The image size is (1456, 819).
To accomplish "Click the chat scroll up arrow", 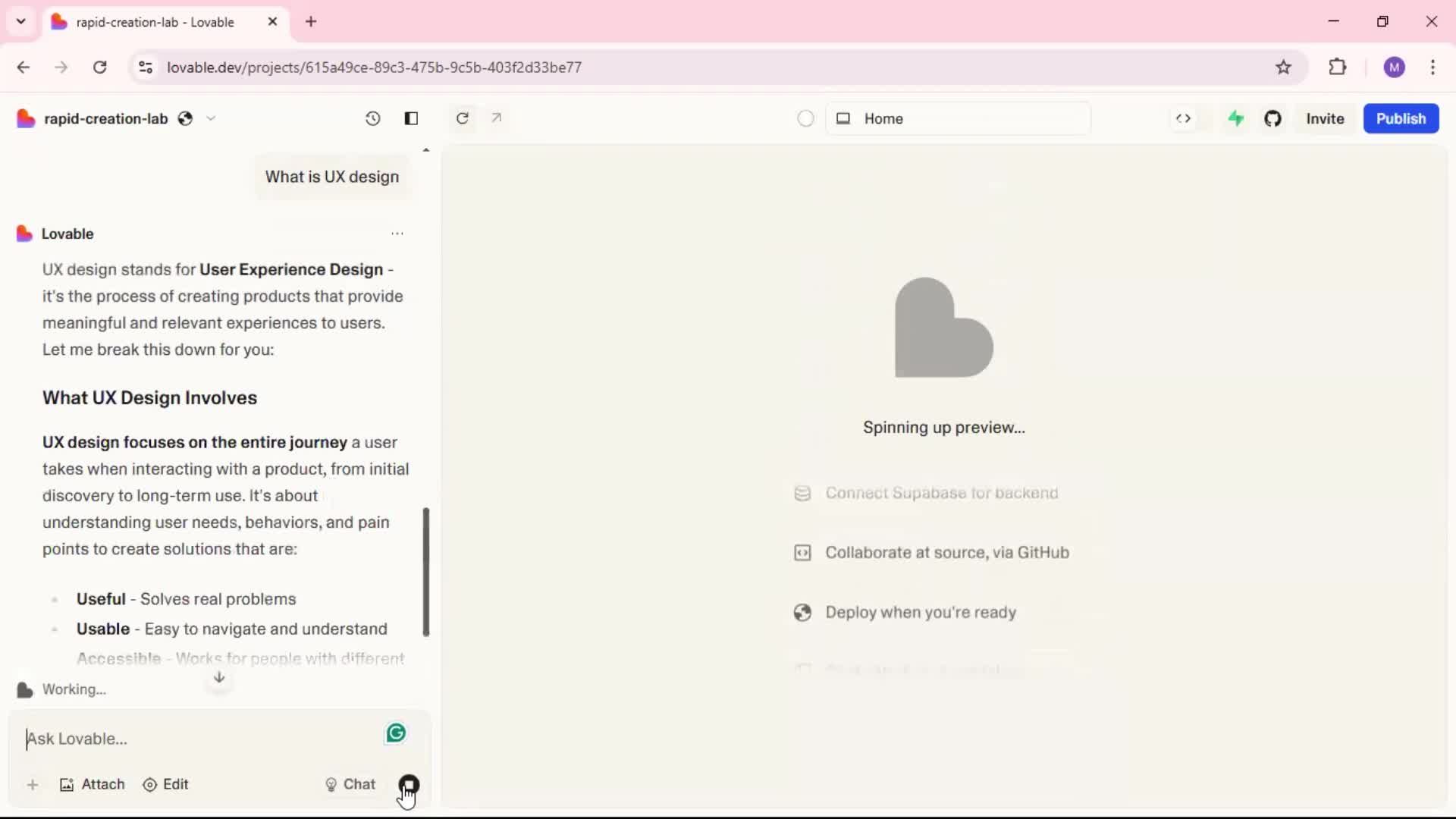I will [426, 150].
